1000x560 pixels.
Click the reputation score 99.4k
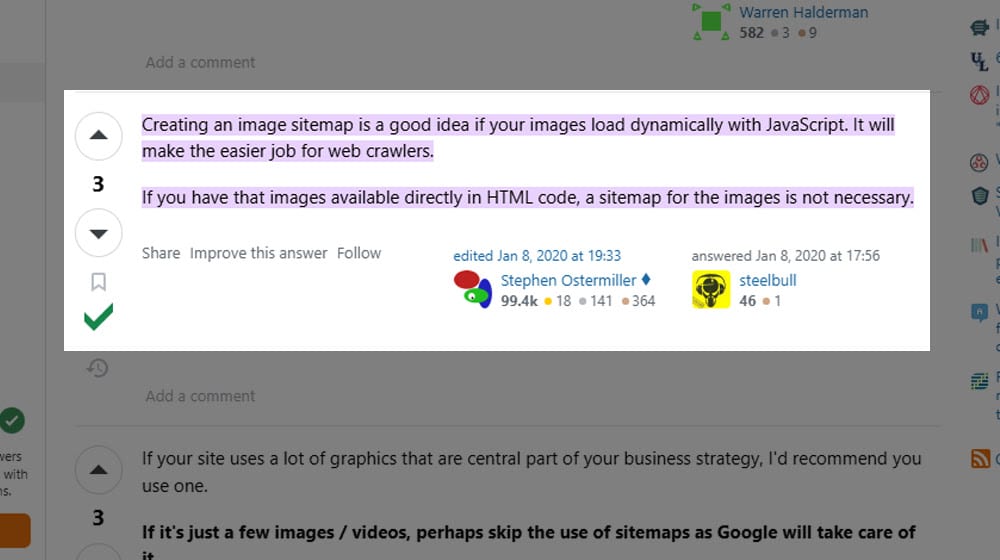(518, 301)
